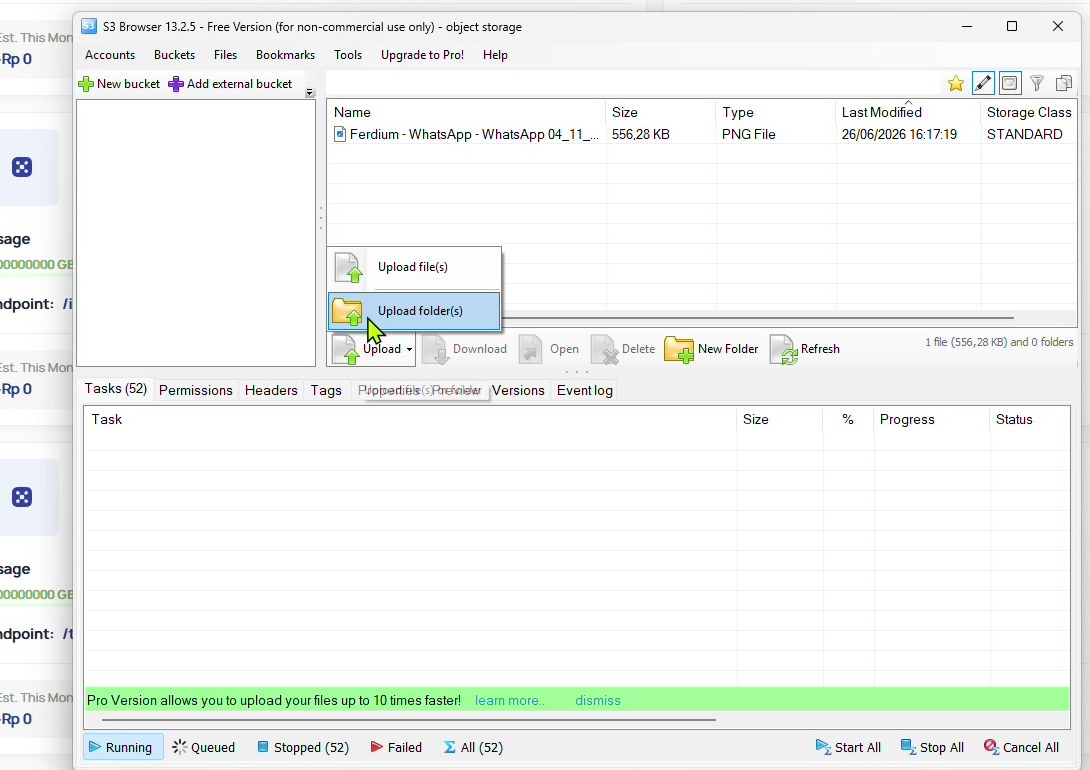
Task: Click the STANDARD storage class cell
Action: [x=1025, y=134]
